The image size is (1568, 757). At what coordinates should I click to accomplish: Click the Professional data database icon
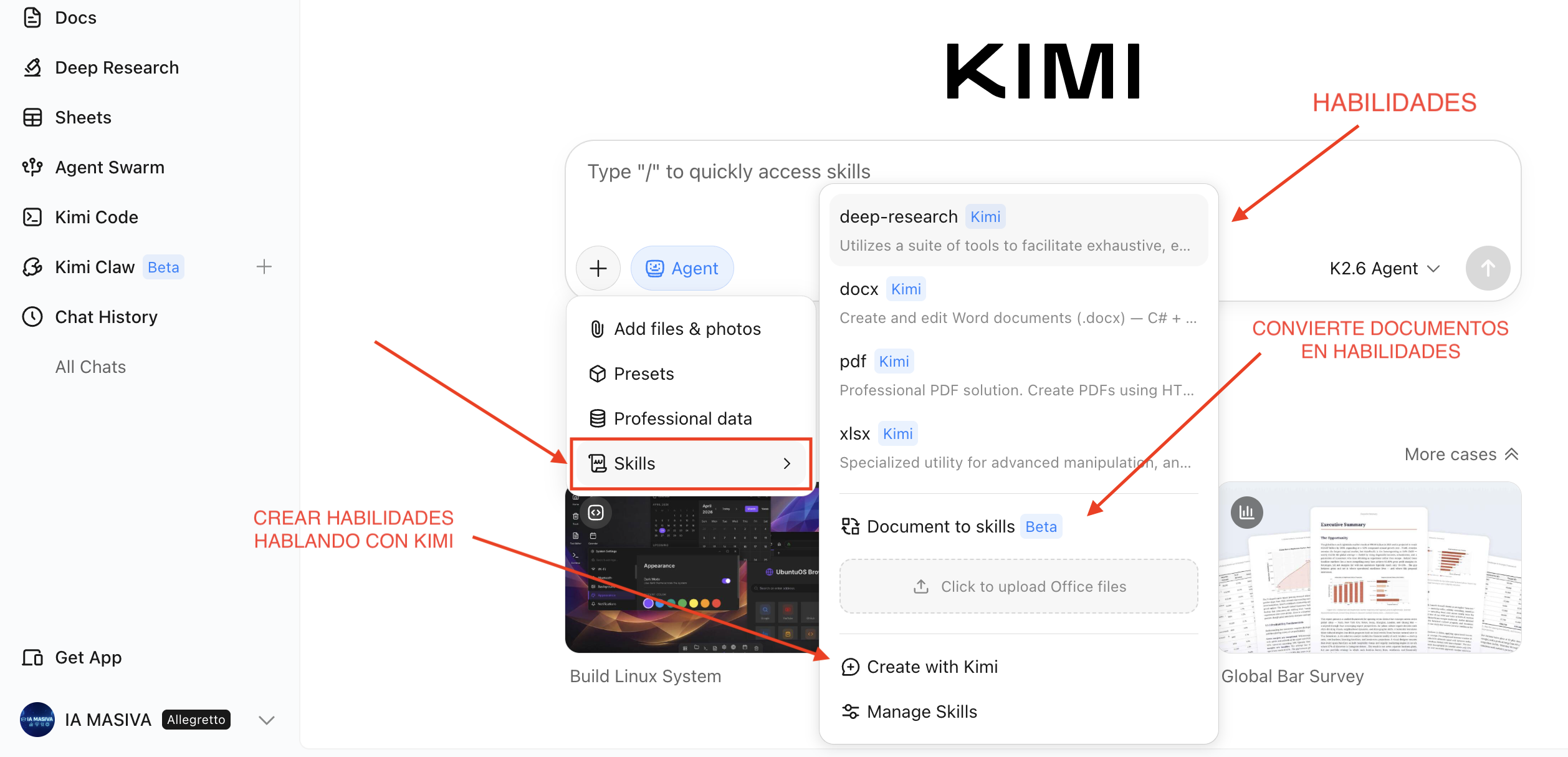pyautogui.click(x=597, y=418)
